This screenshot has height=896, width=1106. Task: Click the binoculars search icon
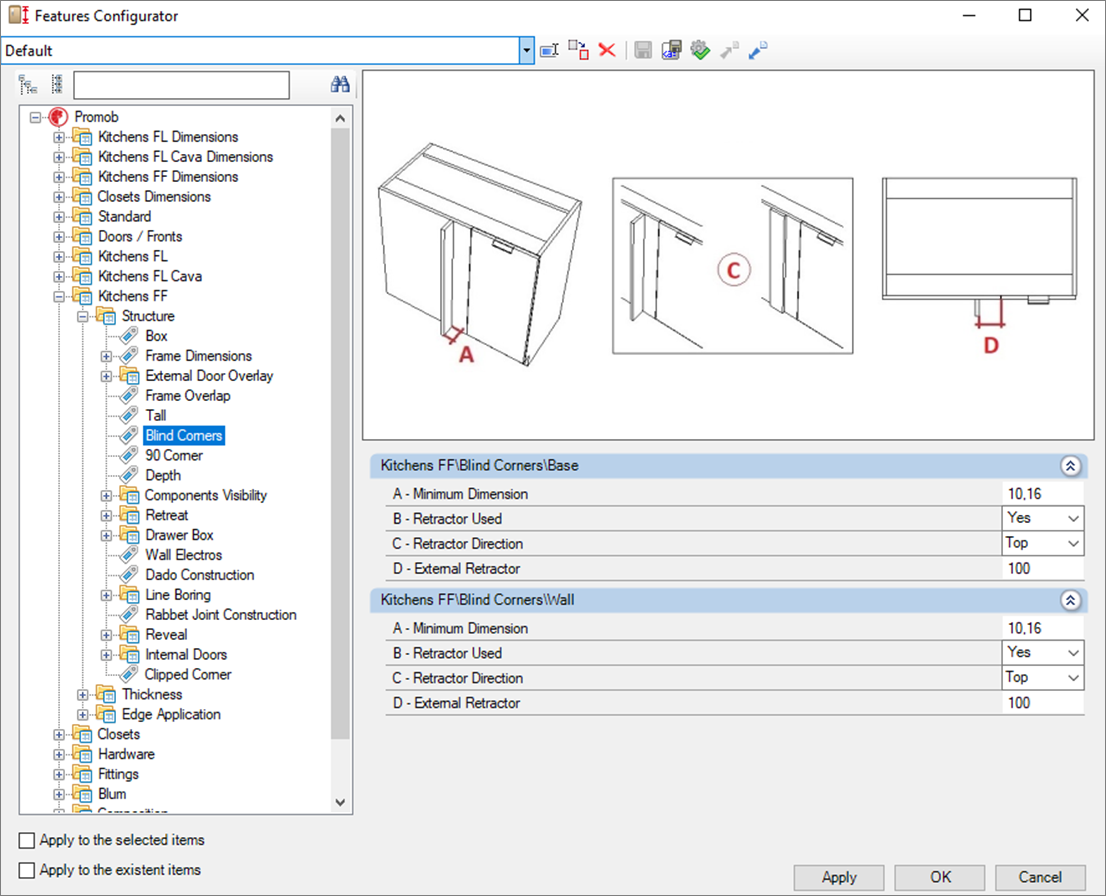coord(340,85)
